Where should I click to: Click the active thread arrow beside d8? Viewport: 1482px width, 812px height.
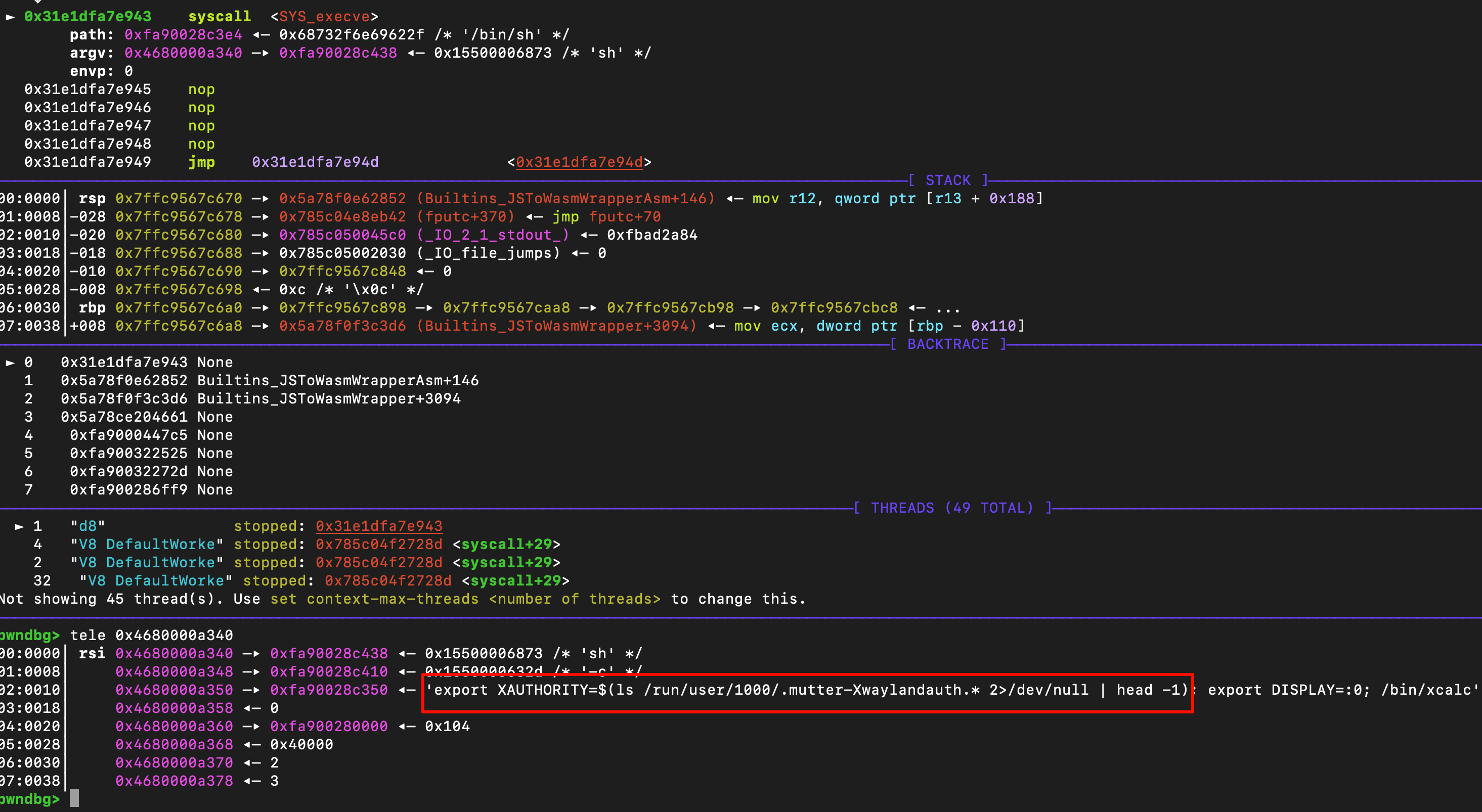[x=19, y=527]
